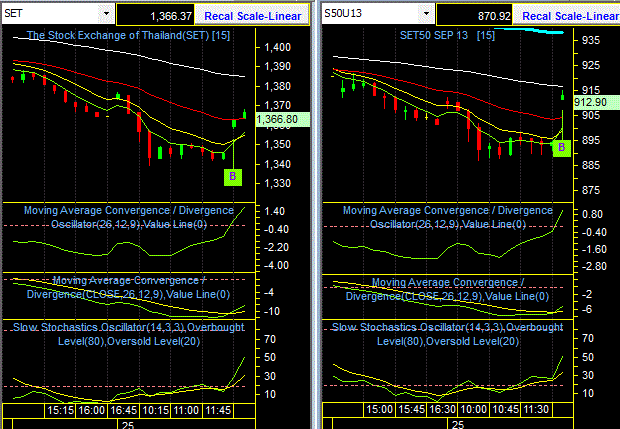
Task: Click the 16:45 time label
Action: pyautogui.click(x=123, y=410)
